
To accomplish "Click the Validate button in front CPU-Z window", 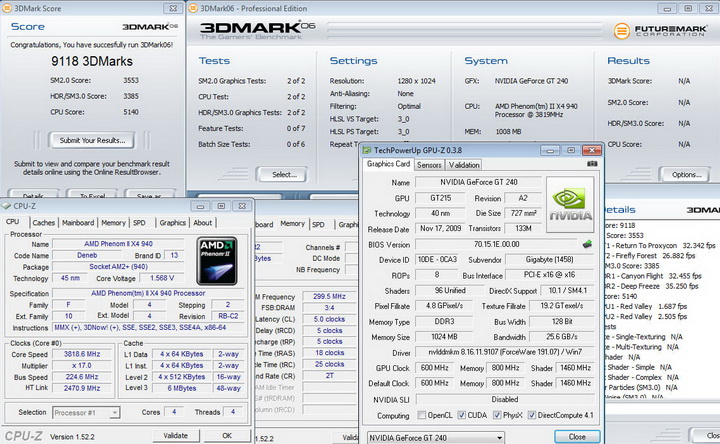I will coord(175,435).
